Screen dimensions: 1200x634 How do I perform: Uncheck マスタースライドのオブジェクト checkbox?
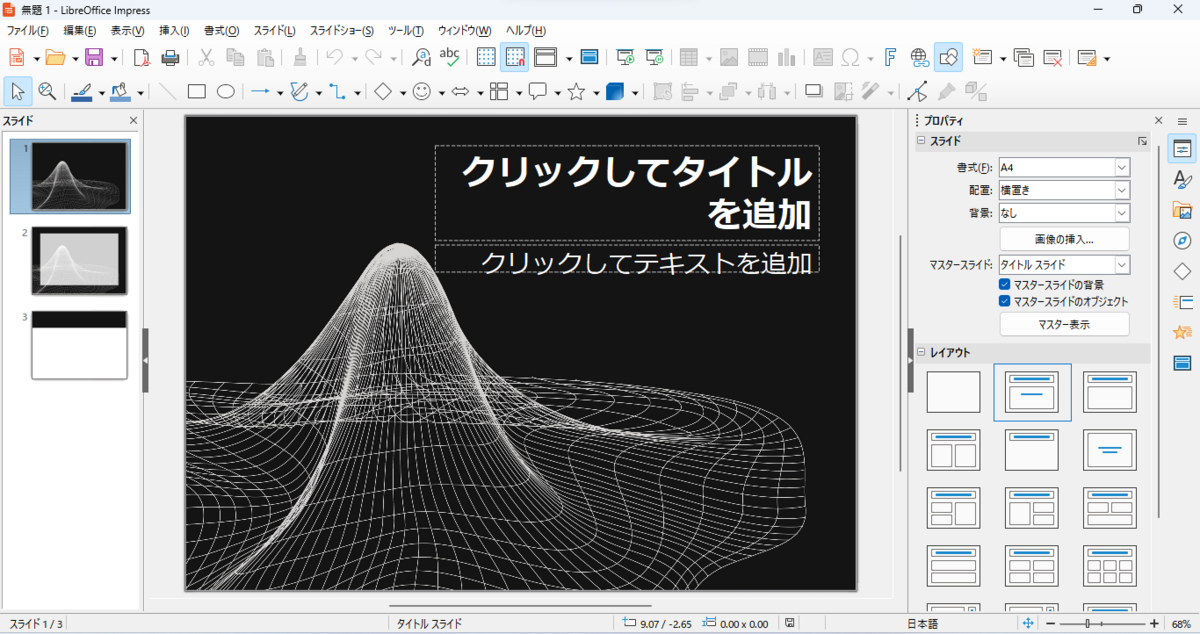click(x=1005, y=301)
